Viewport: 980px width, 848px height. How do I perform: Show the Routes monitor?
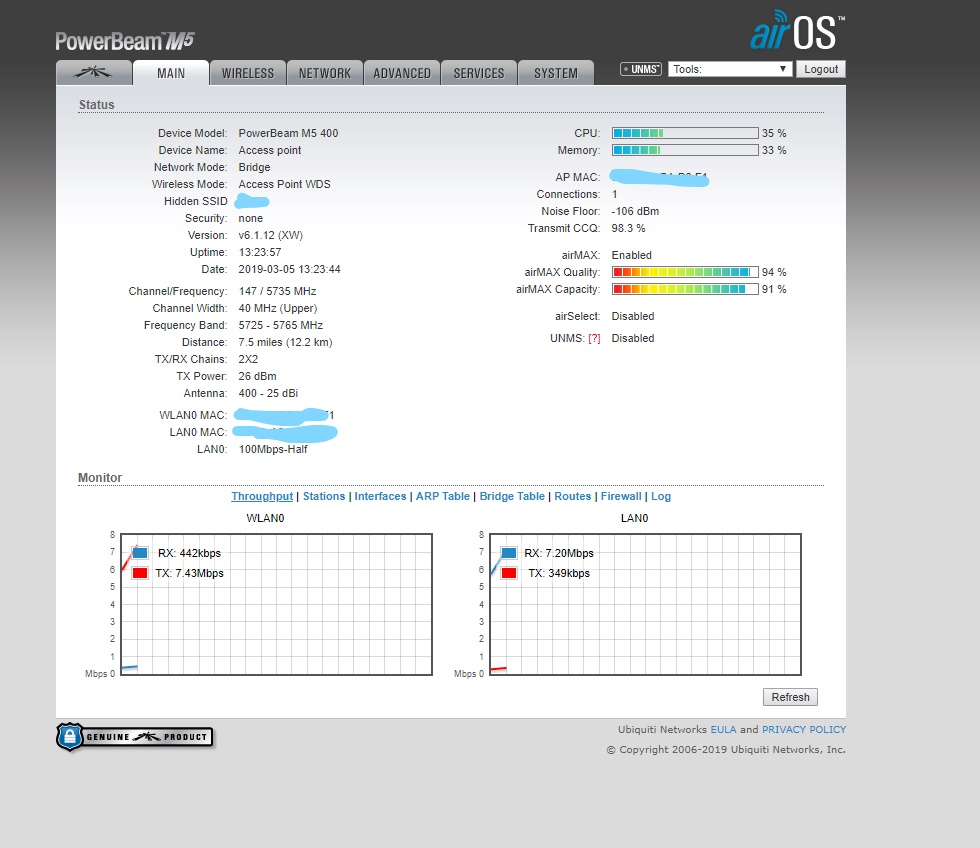(572, 496)
